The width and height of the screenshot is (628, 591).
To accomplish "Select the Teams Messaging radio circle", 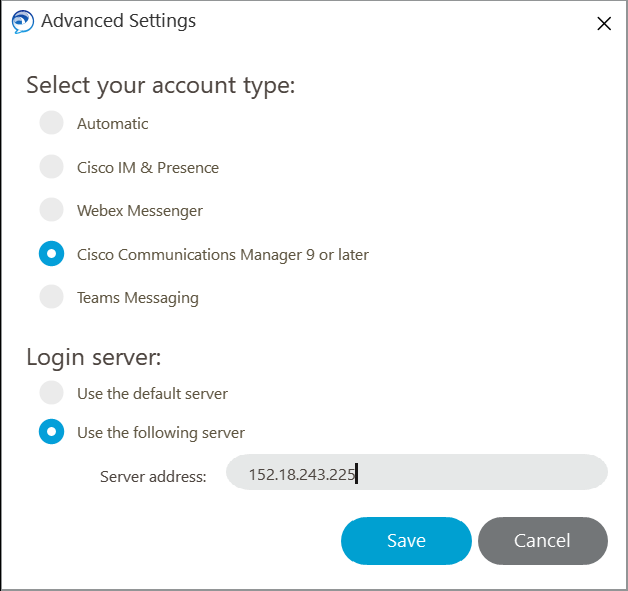I will coord(51,297).
